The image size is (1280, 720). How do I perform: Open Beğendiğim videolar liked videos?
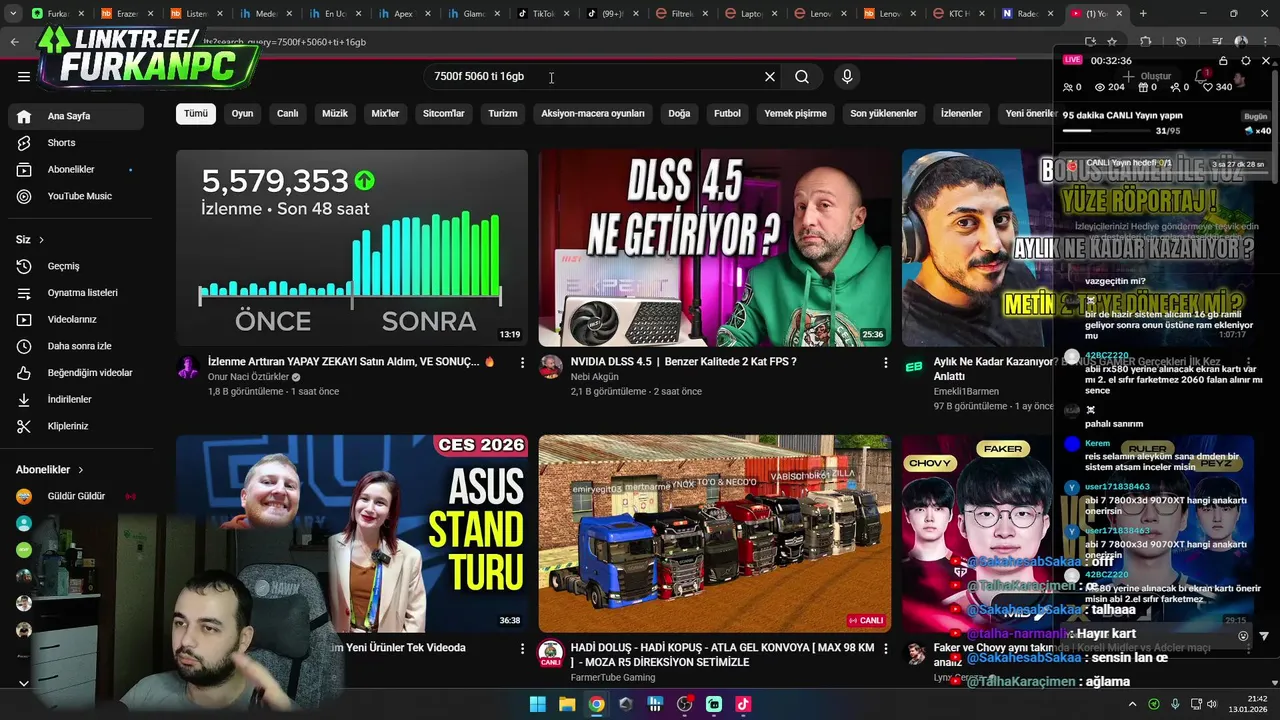pyautogui.click(x=76, y=373)
